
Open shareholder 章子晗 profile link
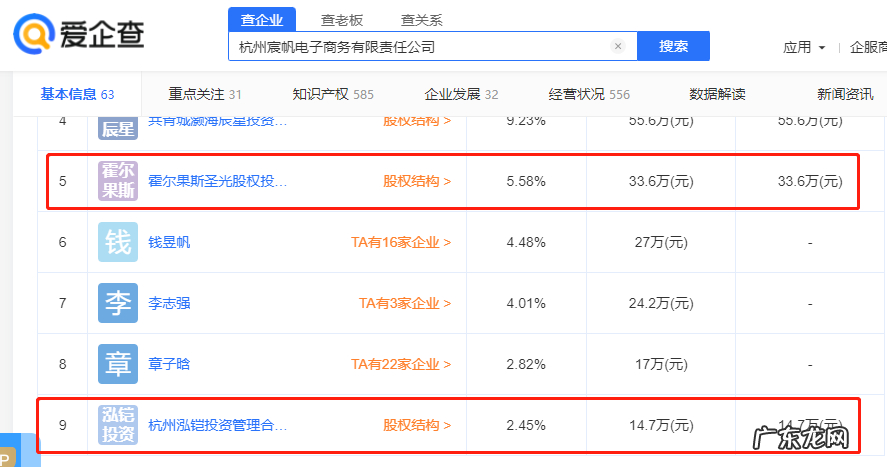[169, 364]
